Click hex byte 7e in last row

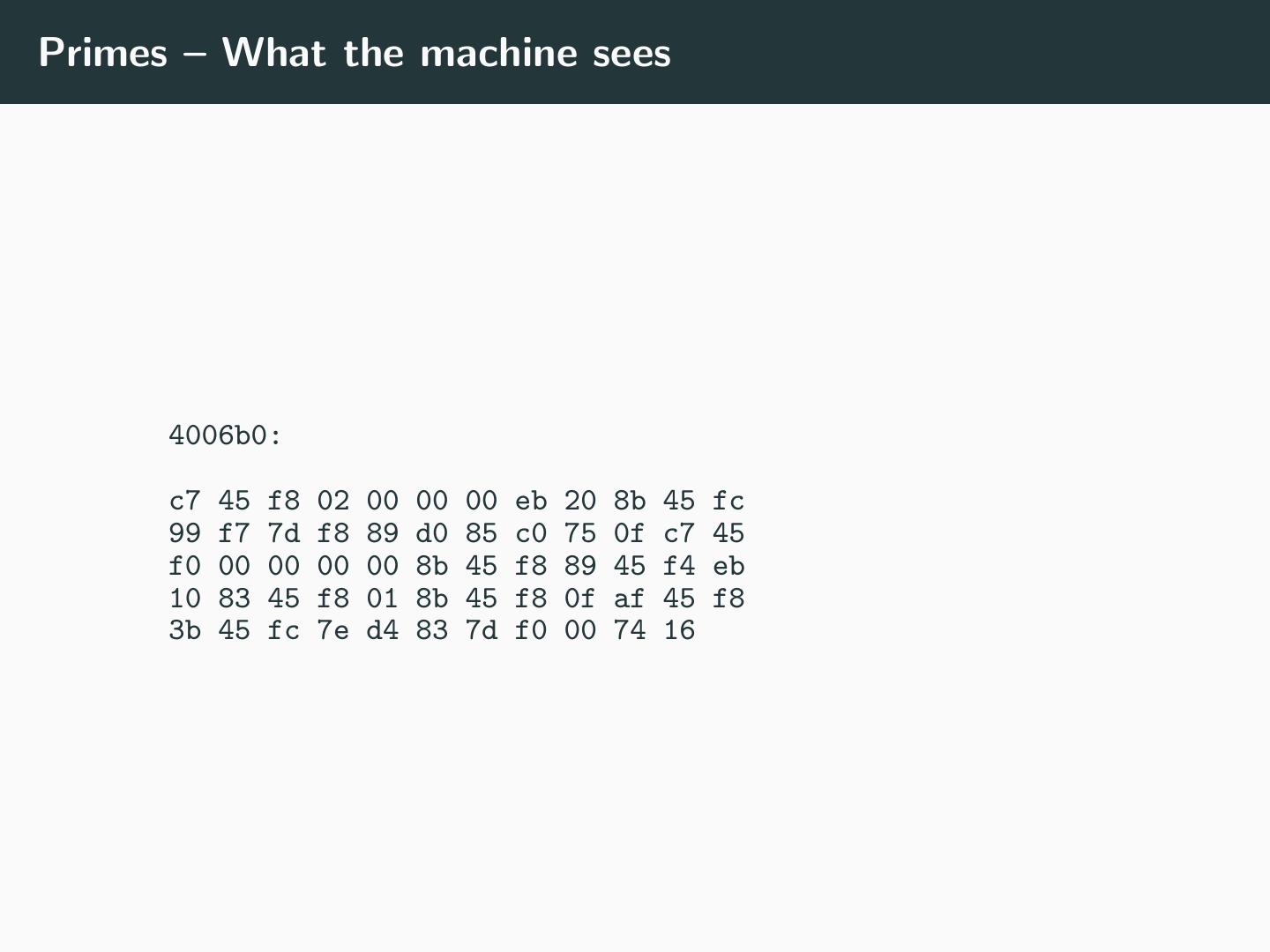click(x=333, y=630)
